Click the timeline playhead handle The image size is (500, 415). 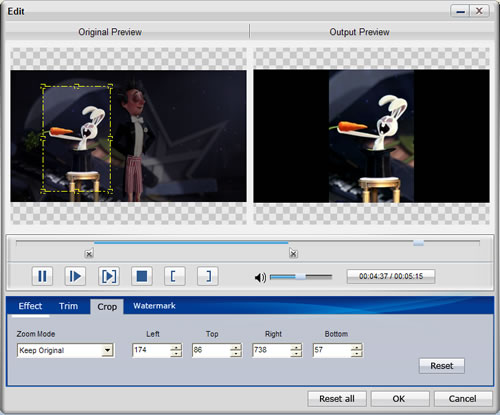click(x=418, y=243)
